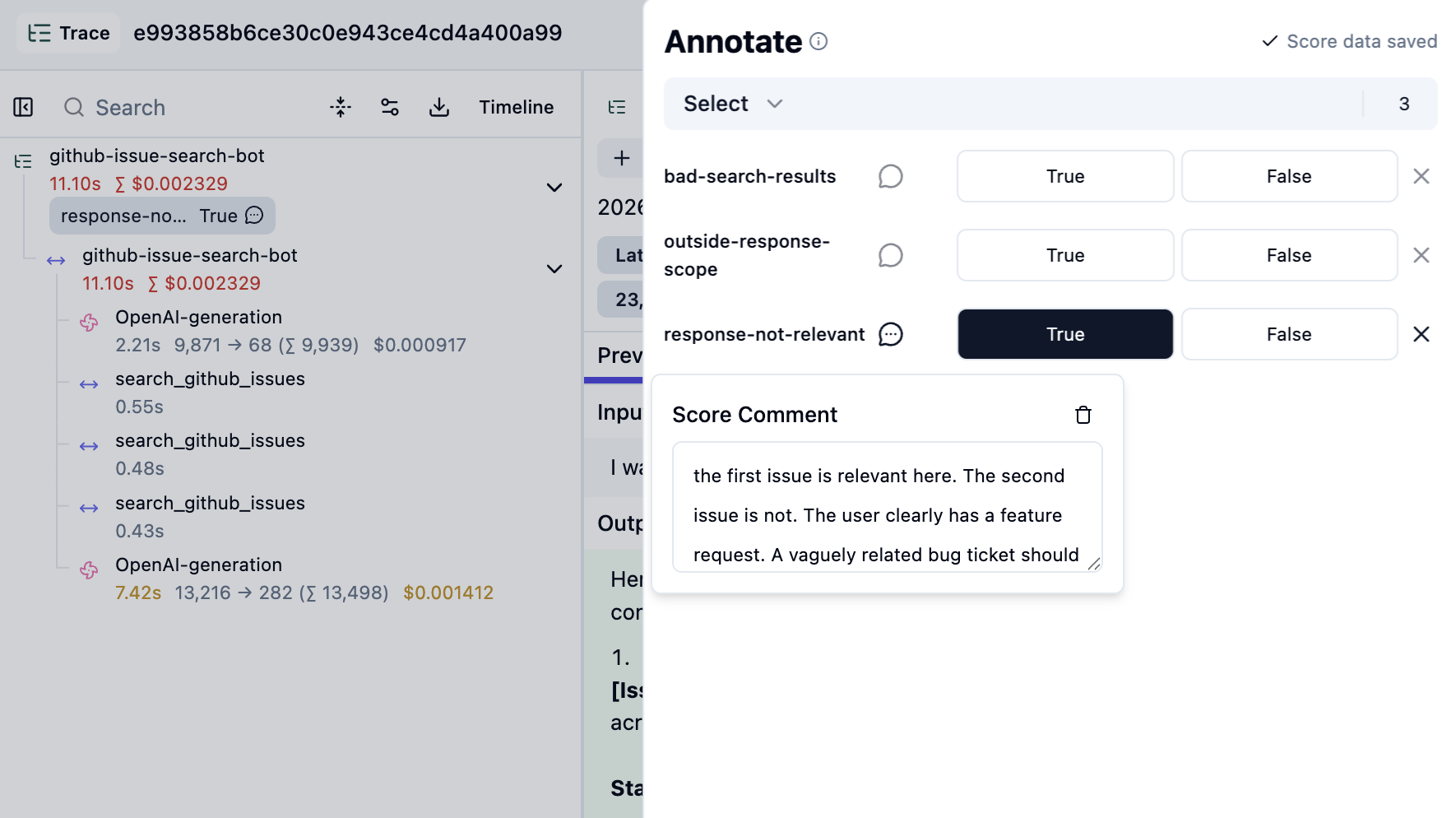Click the plus button to add a score

click(x=621, y=158)
